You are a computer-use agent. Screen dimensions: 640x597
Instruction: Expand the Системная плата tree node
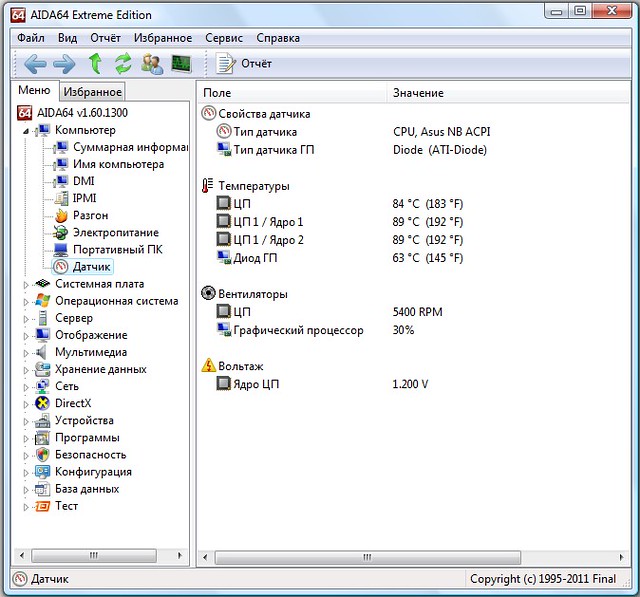(27, 284)
